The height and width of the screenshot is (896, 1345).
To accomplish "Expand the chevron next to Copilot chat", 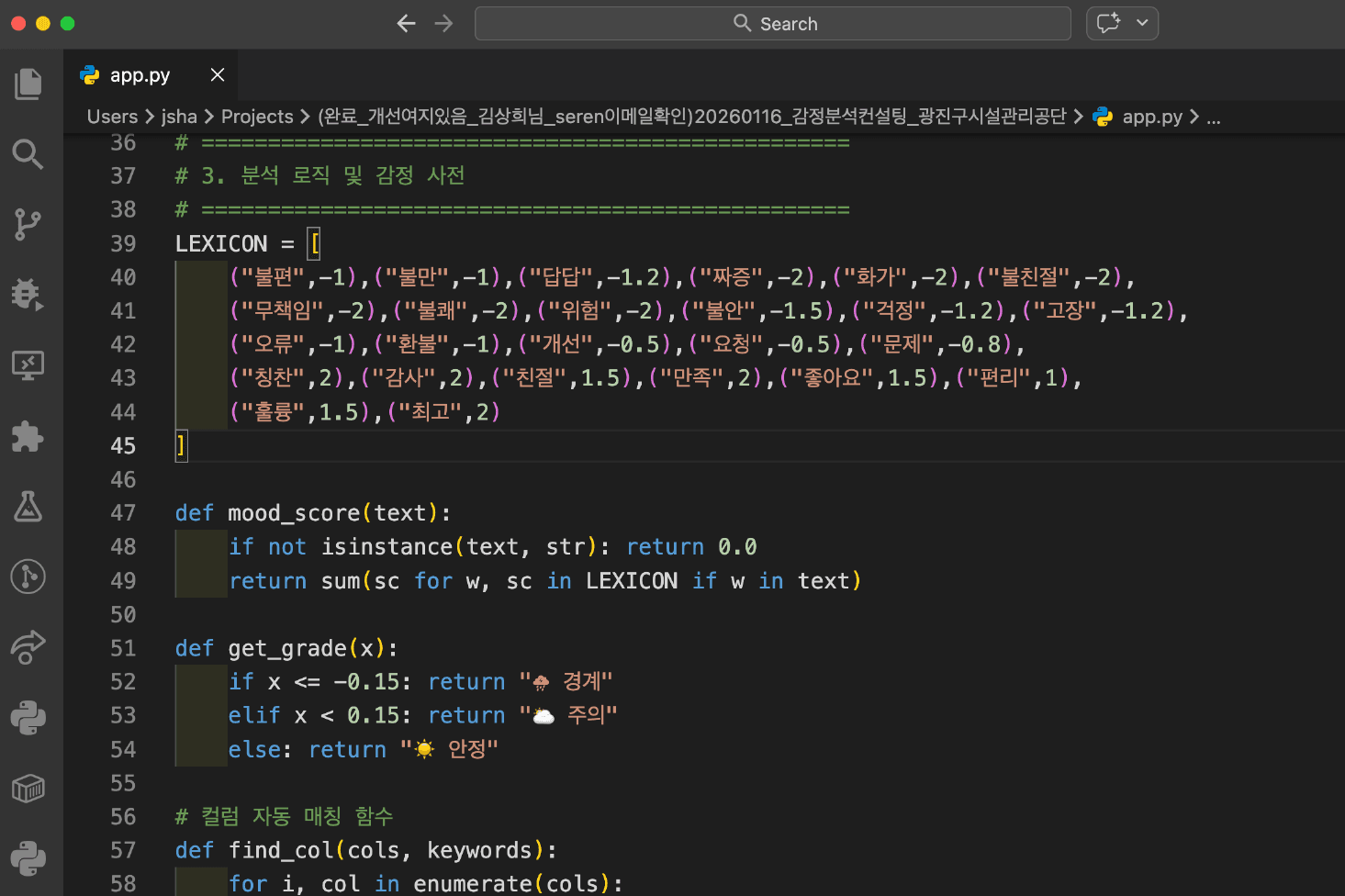I will (1142, 23).
